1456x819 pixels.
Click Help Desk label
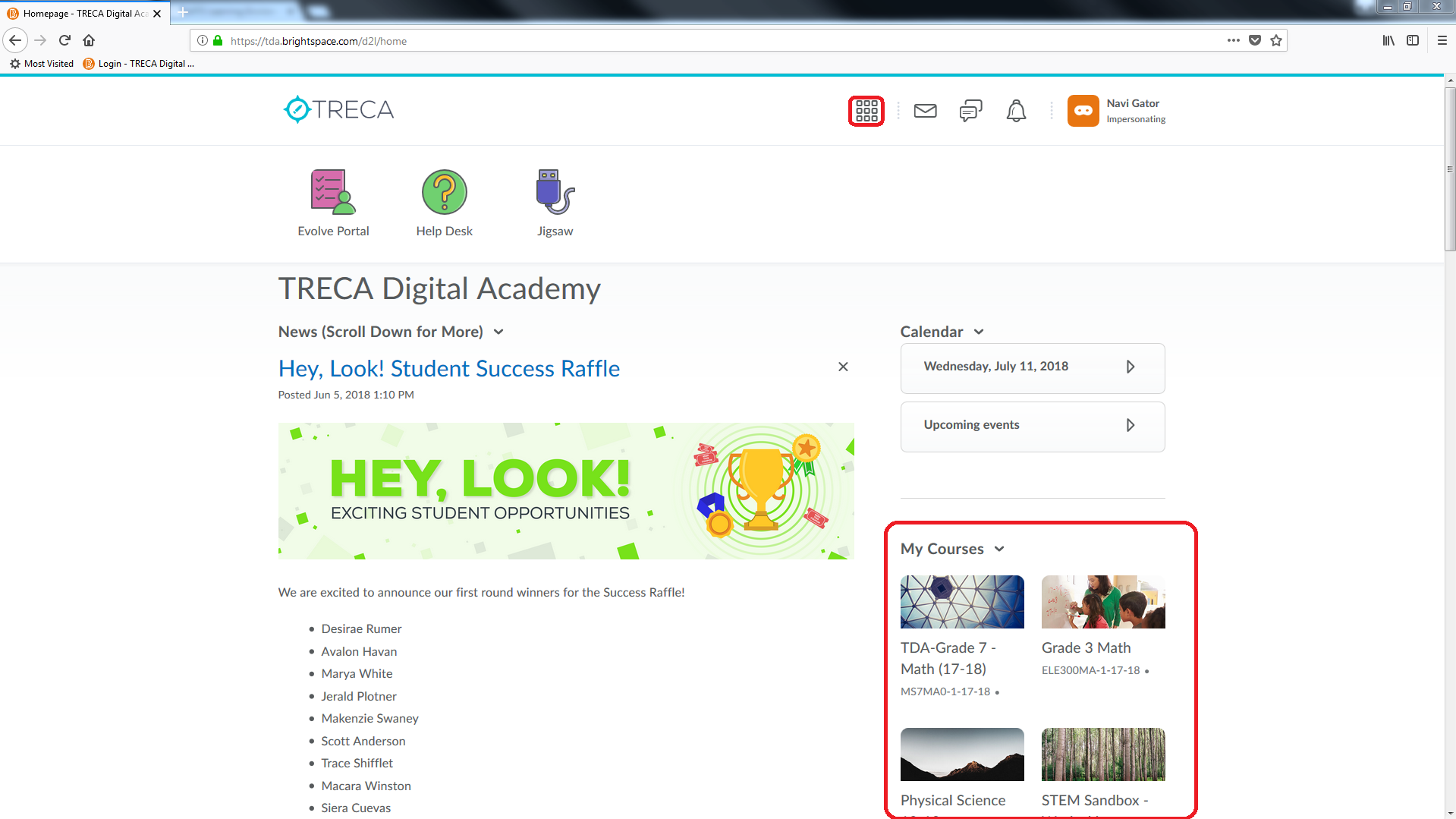(x=444, y=231)
